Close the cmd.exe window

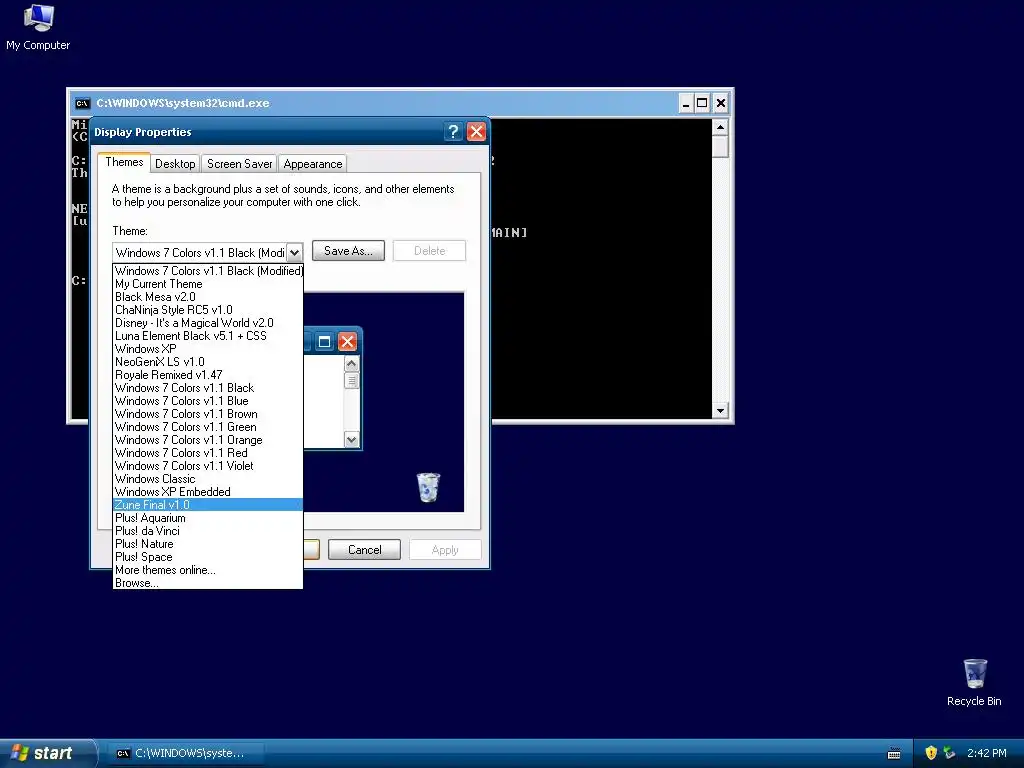pos(720,103)
